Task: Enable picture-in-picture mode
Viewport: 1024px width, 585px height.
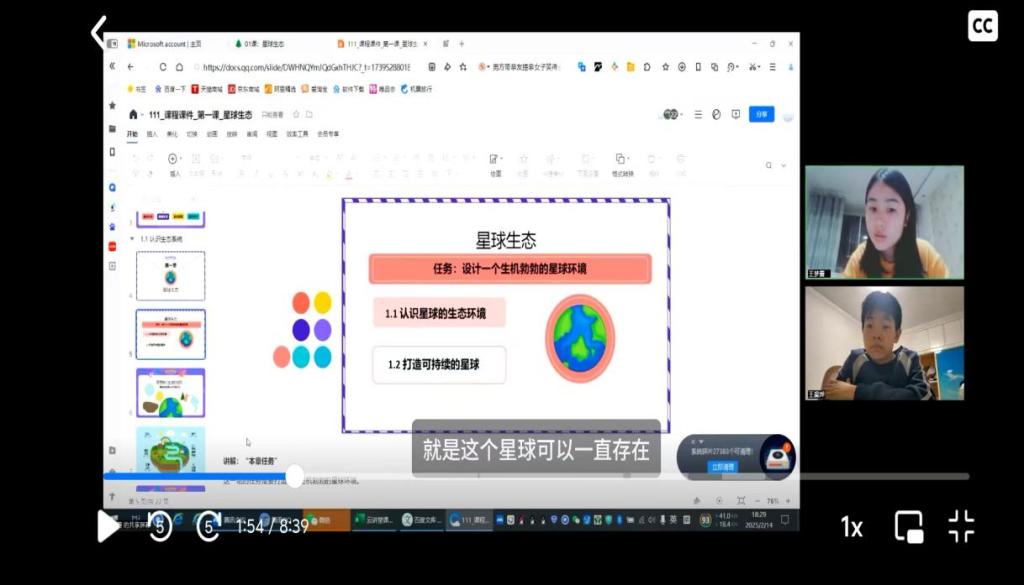Action: [908, 526]
